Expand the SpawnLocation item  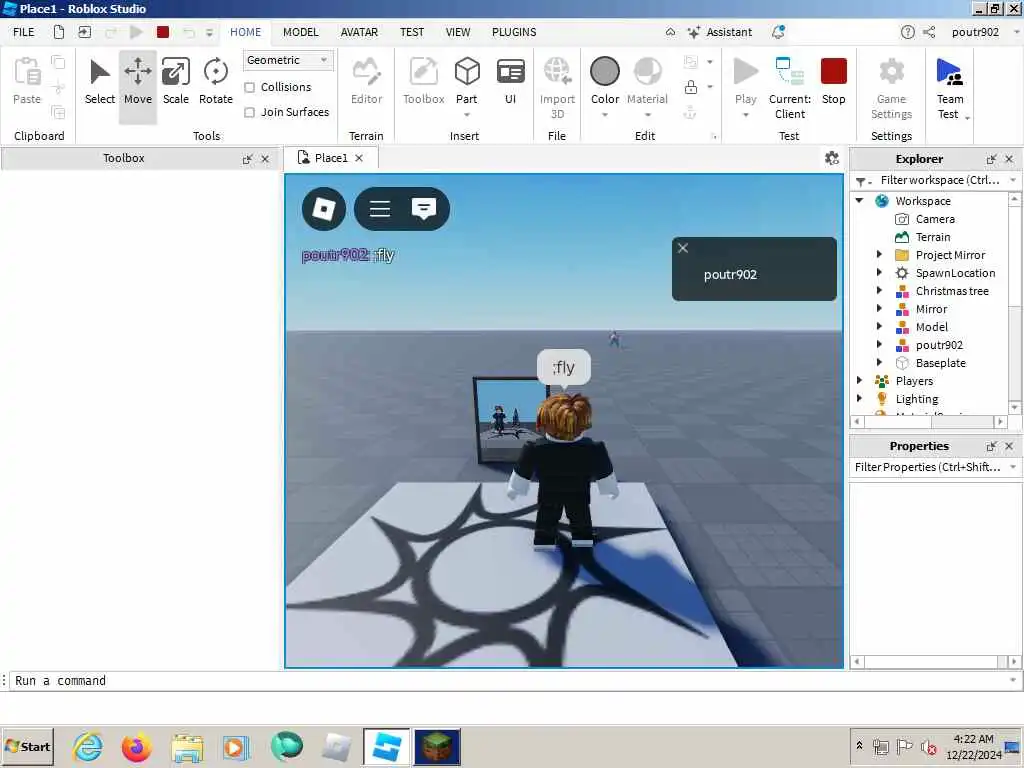coord(879,273)
